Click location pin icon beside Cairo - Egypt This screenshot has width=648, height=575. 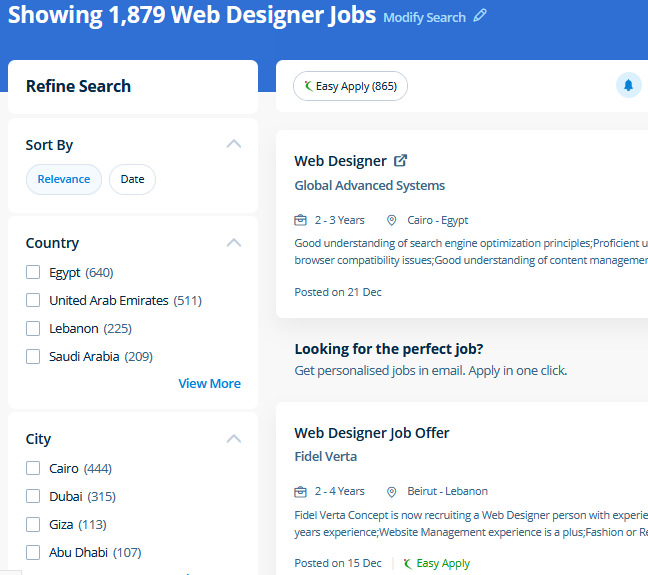click(393, 220)
